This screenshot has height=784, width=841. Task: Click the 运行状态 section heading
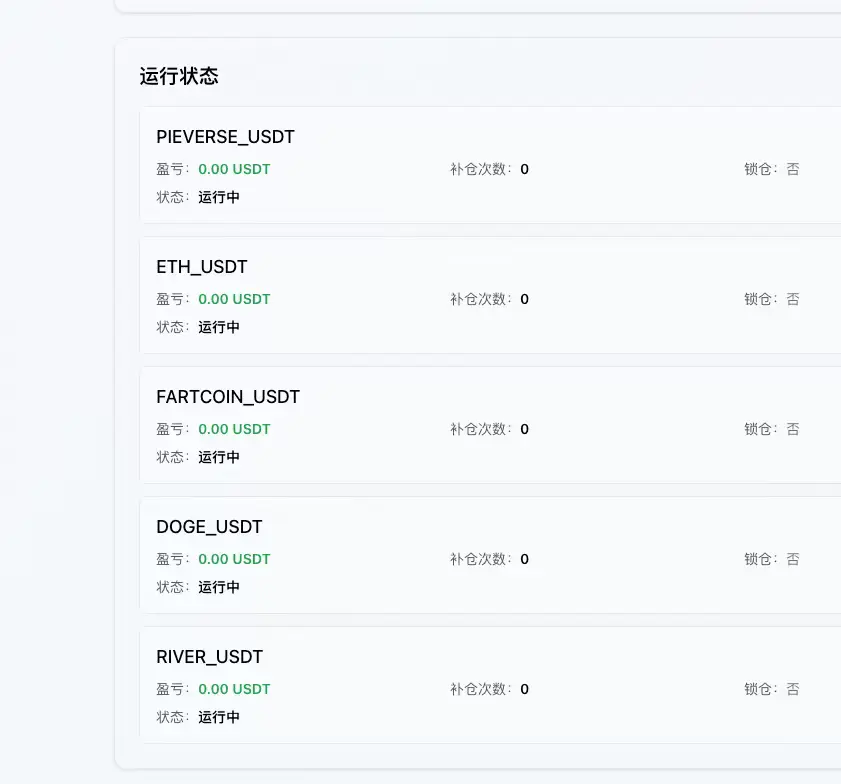pyautogui.click(x=179, y=76)
